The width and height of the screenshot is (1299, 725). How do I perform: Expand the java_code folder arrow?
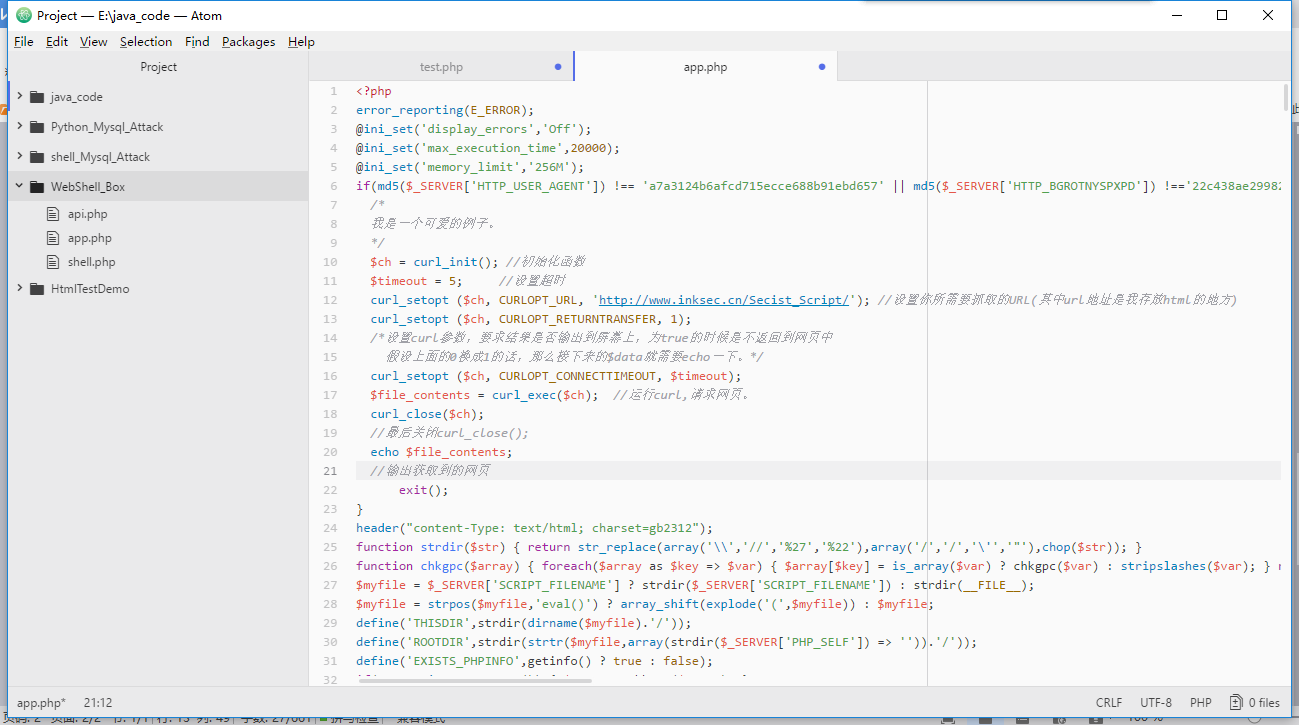pyautogui.click(x=19, y=97)
